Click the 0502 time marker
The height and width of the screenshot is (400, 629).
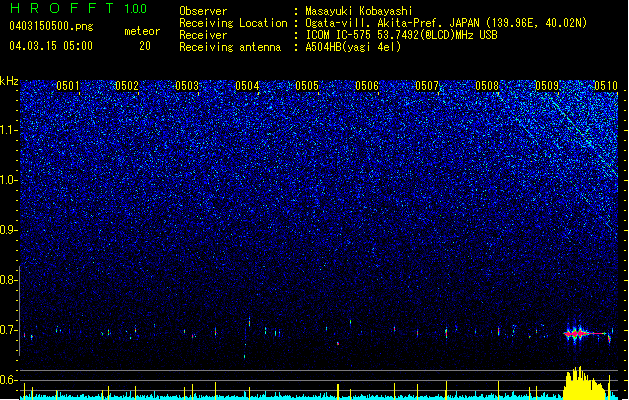pos(127,86)
